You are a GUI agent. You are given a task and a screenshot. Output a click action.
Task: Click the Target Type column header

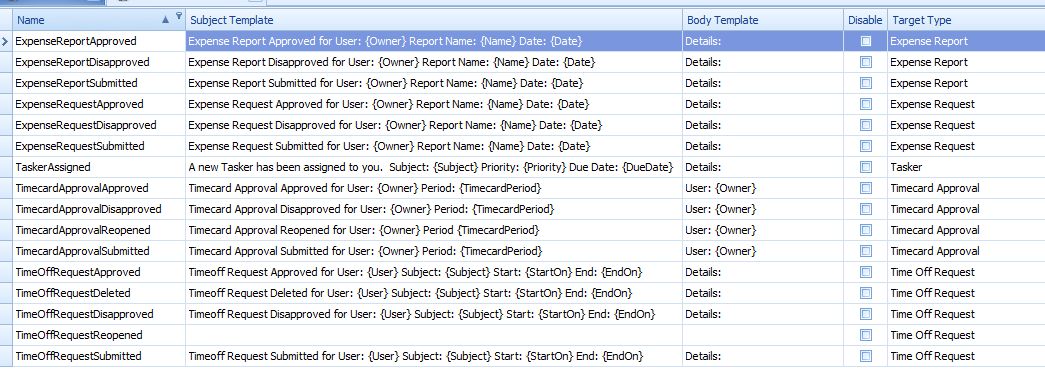point(966,20)
